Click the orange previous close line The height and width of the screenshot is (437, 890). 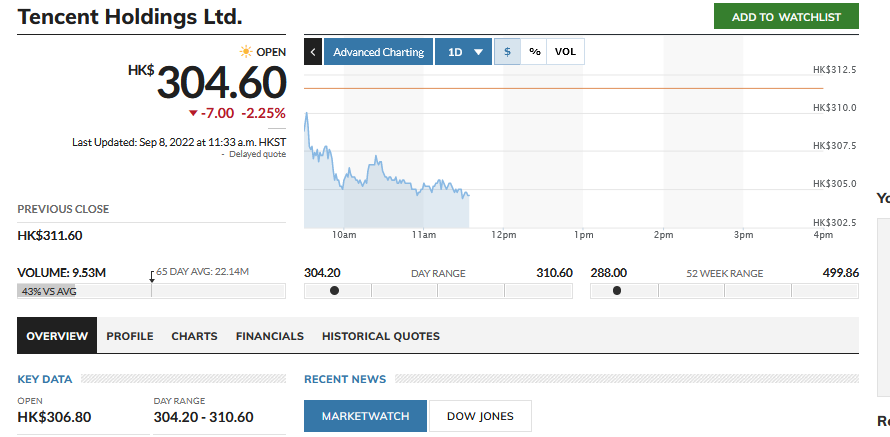pyautogui.click(x=564, y=89)
